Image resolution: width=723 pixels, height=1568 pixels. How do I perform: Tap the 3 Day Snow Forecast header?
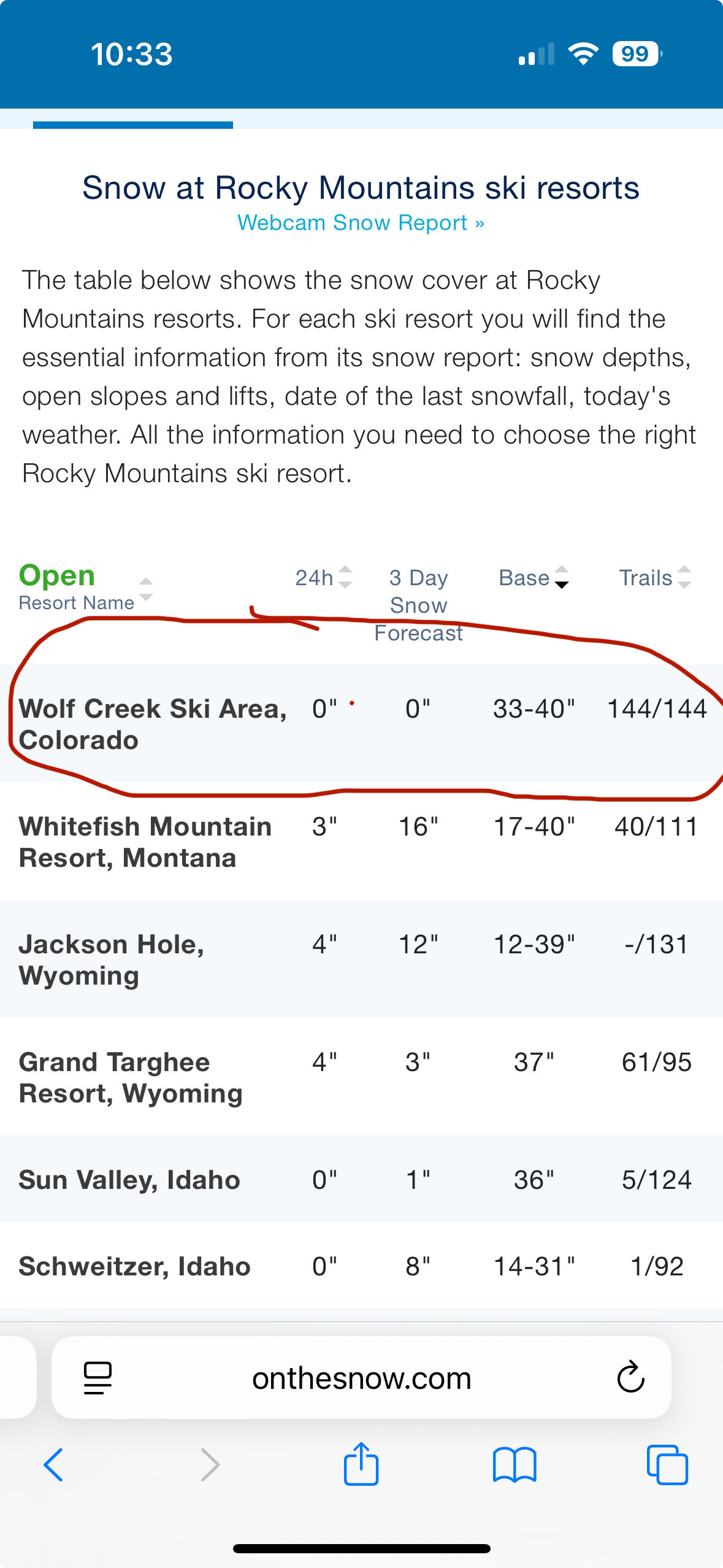418,604
